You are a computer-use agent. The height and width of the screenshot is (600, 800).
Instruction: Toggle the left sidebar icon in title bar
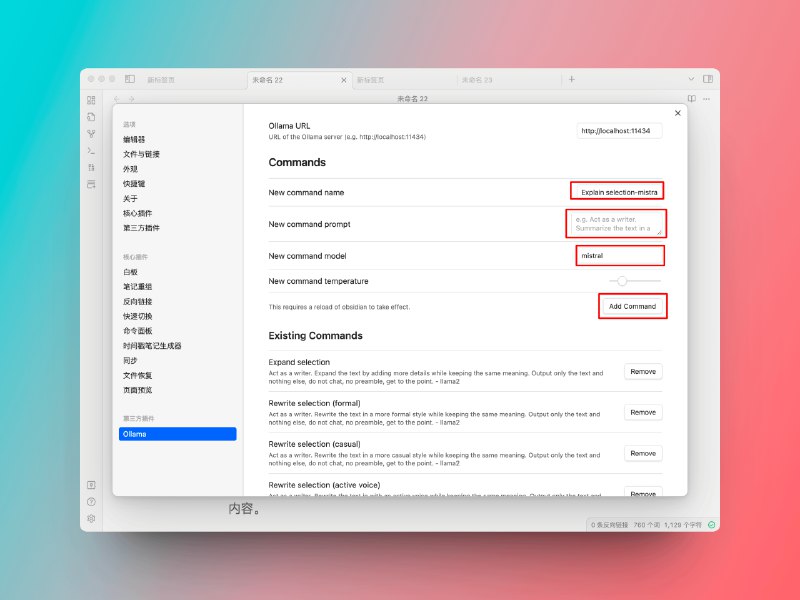click(130, 79)
